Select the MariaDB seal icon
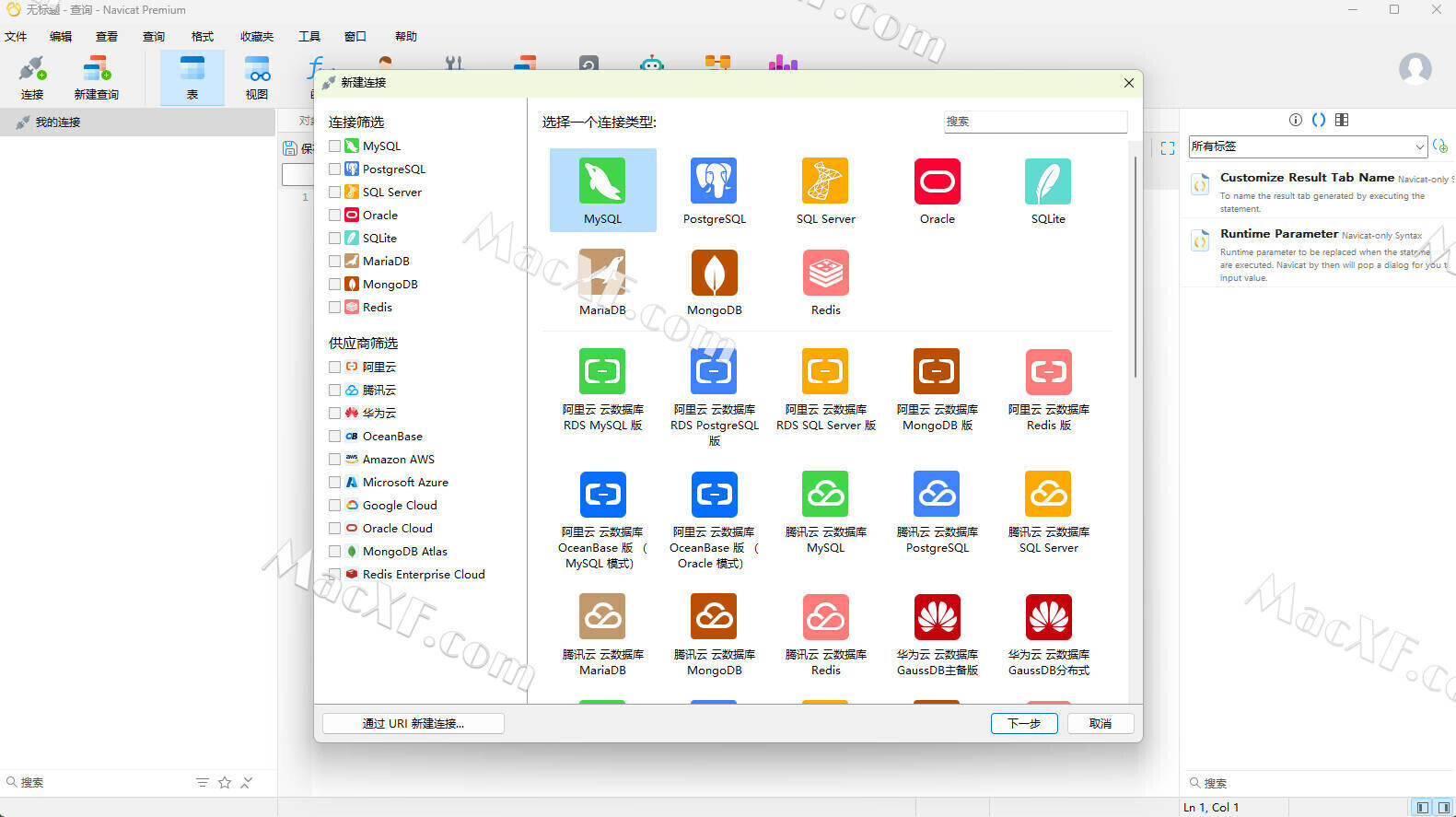Viewport: 1456px width, 817px height. [602, 273]
